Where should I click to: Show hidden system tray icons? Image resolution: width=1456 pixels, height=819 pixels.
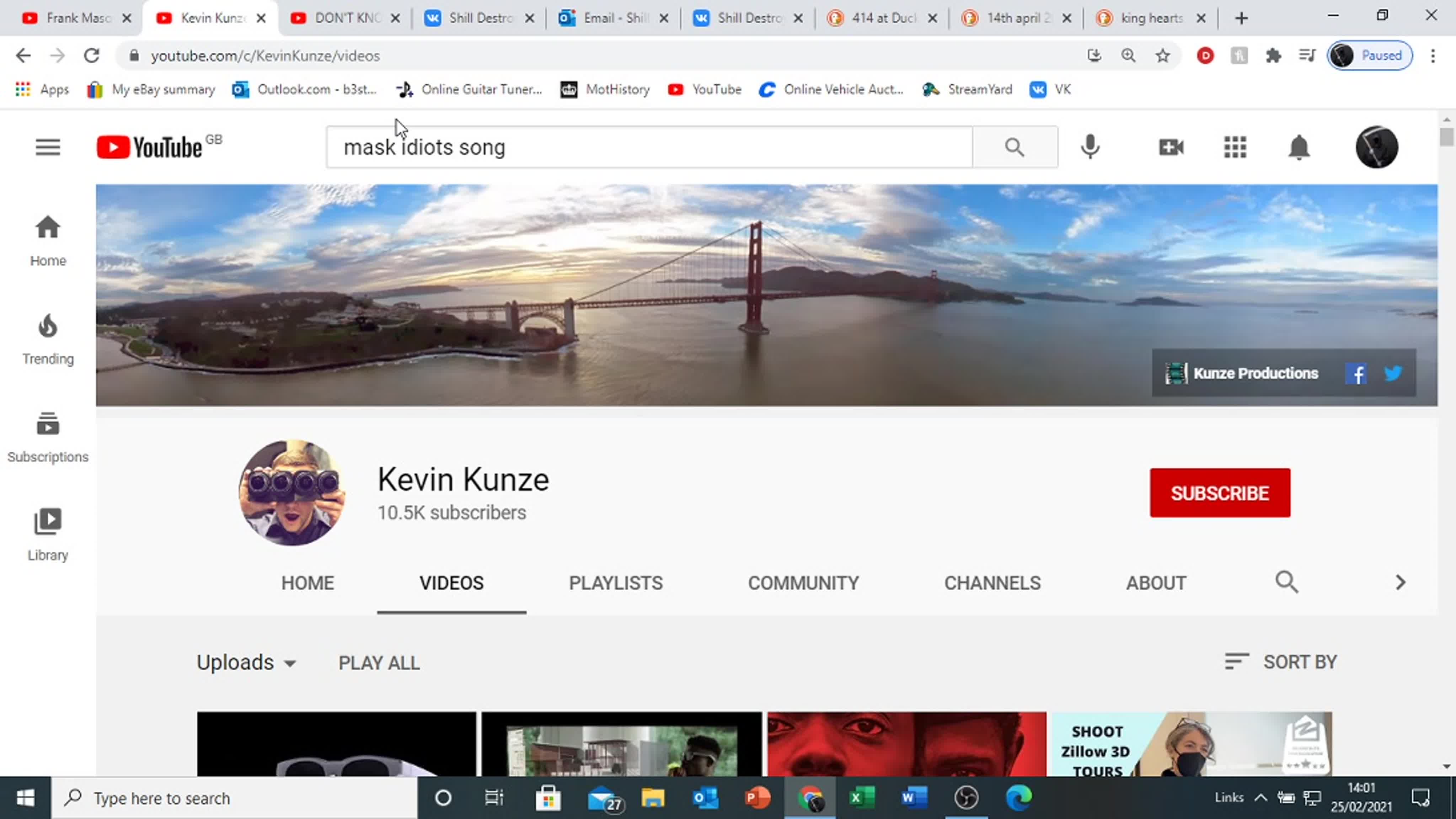[1260, 798]
